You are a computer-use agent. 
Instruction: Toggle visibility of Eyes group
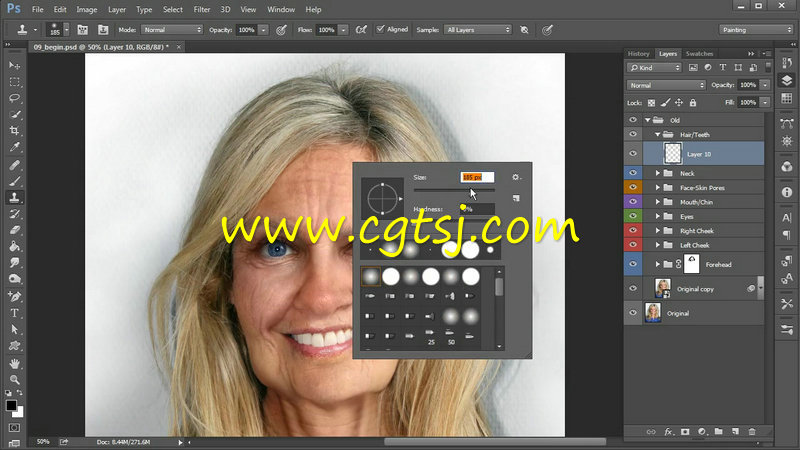[633, 216]
